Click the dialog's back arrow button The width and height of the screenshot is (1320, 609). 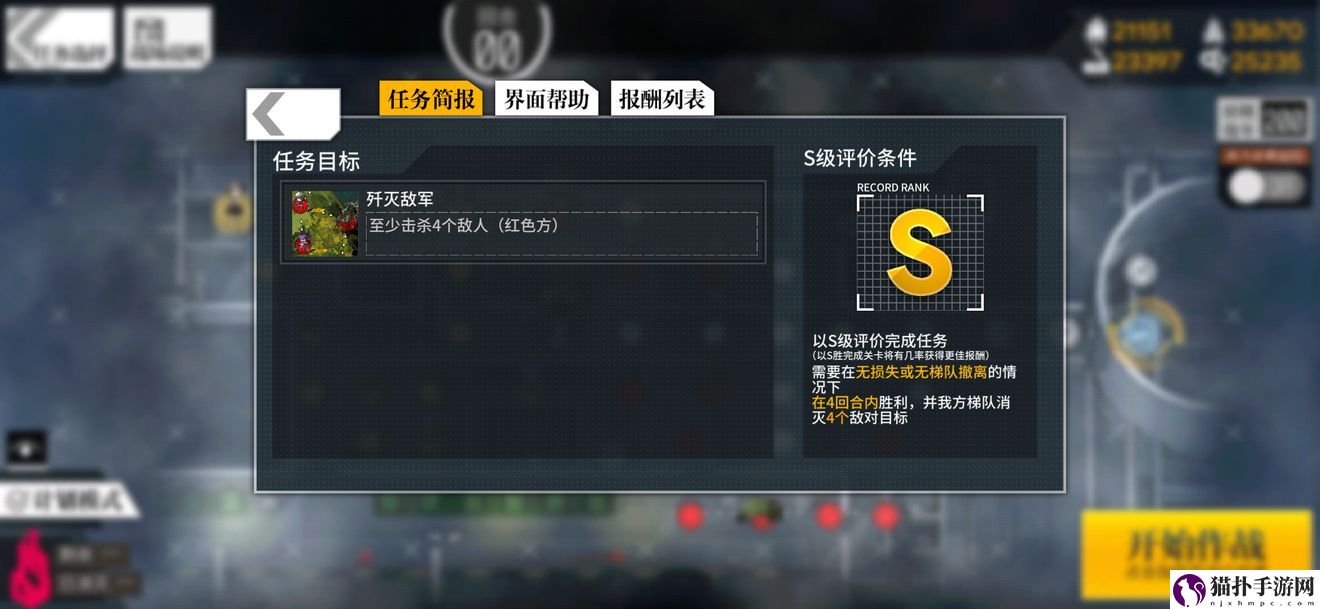coord(293,114)
